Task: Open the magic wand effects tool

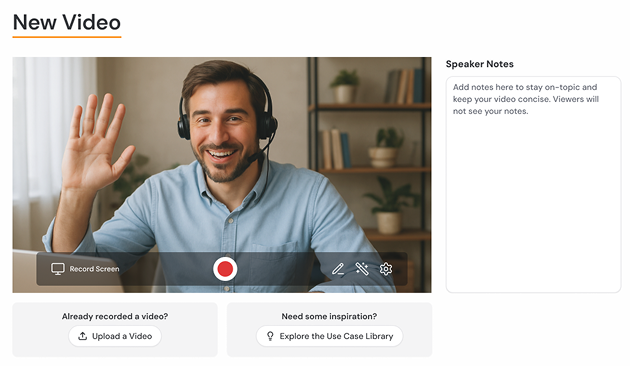Action: coord(362,269)
